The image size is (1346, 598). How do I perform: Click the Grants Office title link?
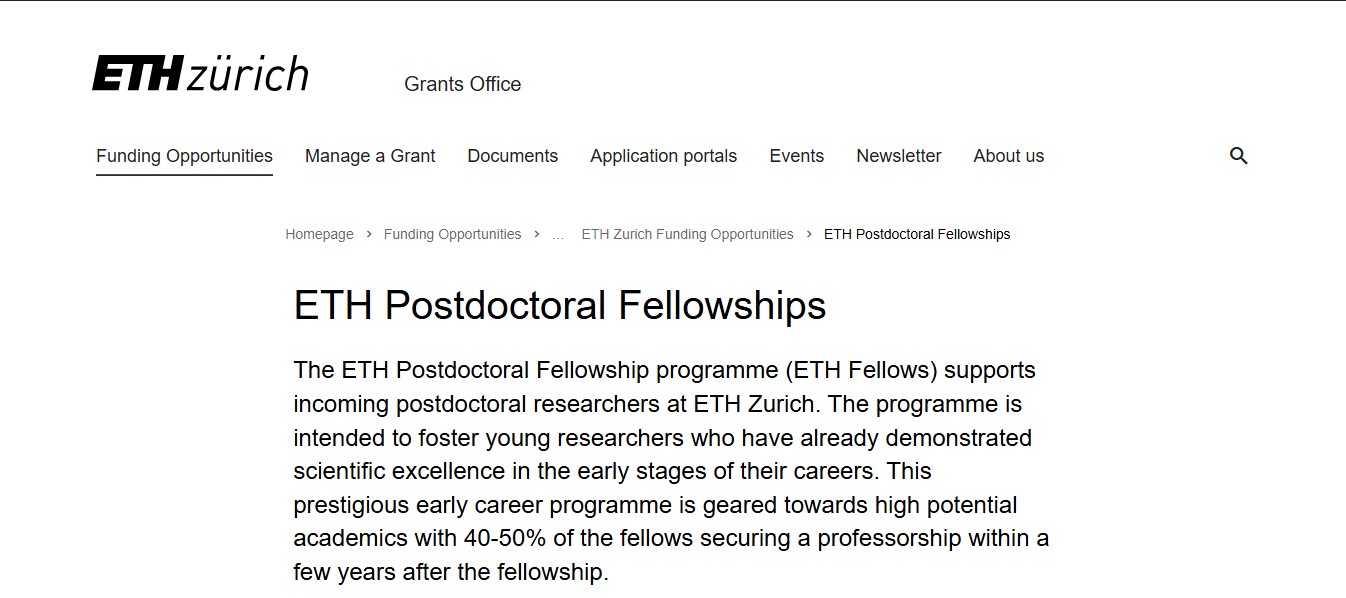point(462,84)
